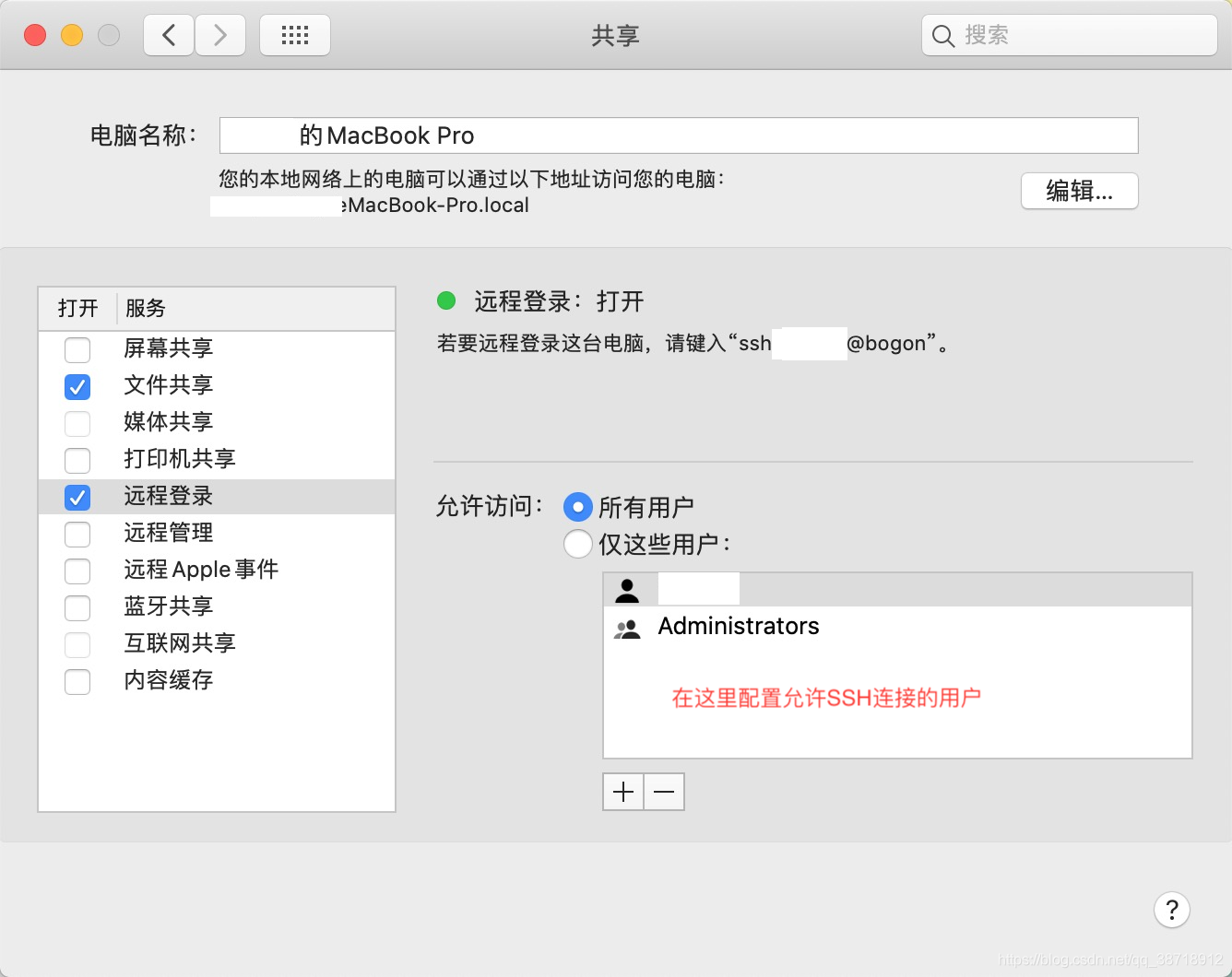This screenshot has width=1232, height=977.
Task: Select 文件共享 service row
Action: coord(217,385)
